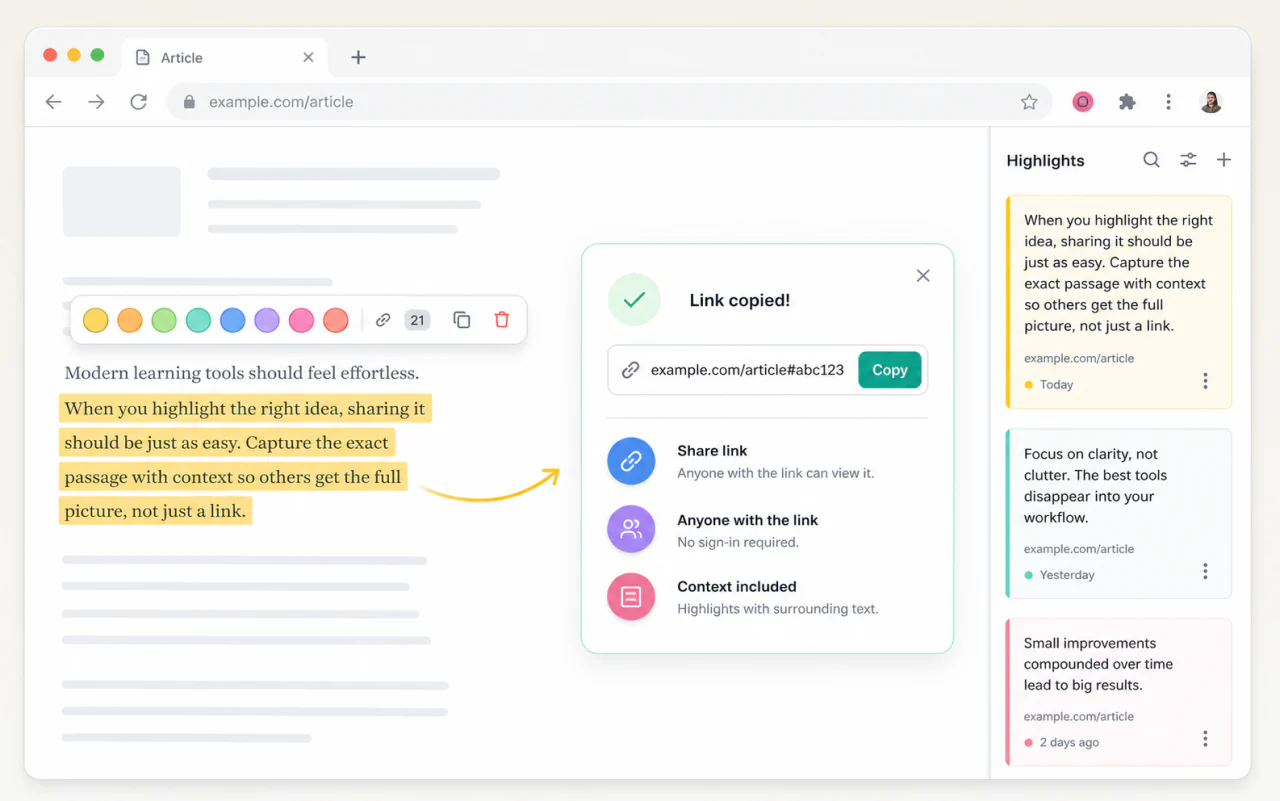The height and width of the screenshot is (801, 1280).
Task: Delete the highlight with the red trash icon
Action: click(502, 320)
